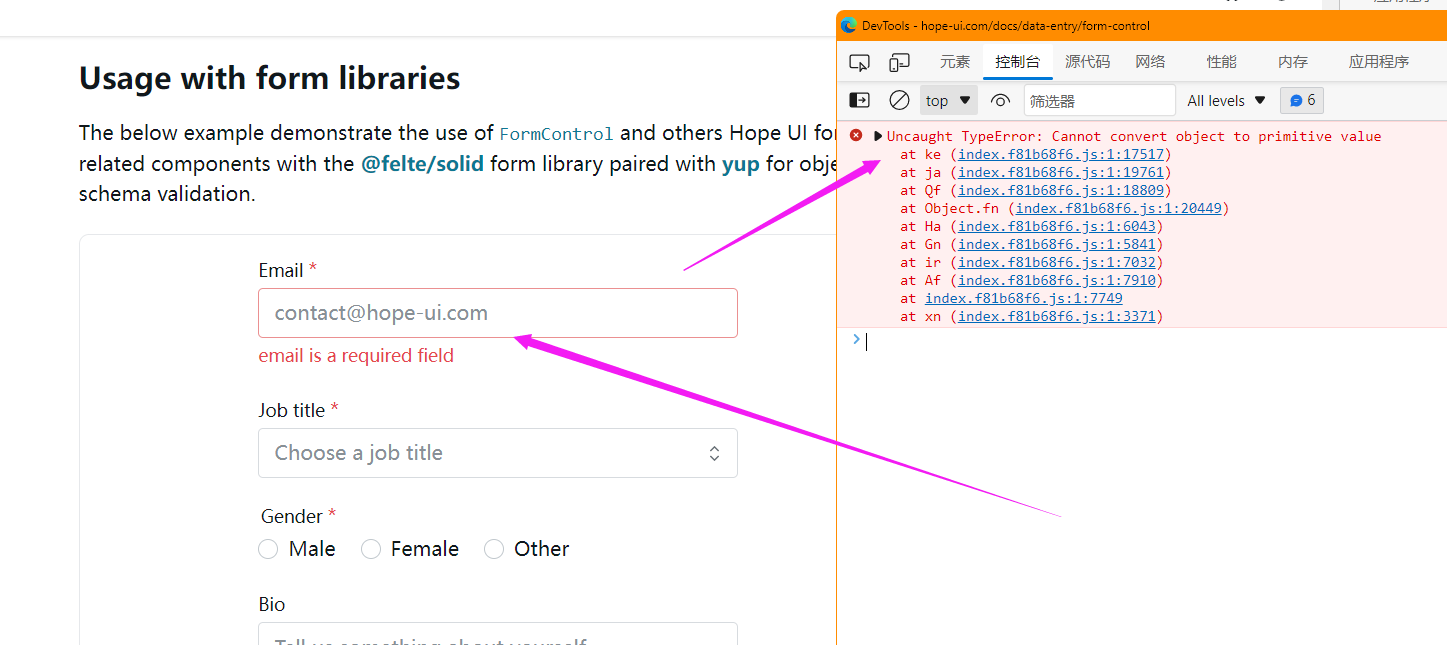Click the Email input field
This screenshot has width=1447, height=645.
(x=498, y=313)
